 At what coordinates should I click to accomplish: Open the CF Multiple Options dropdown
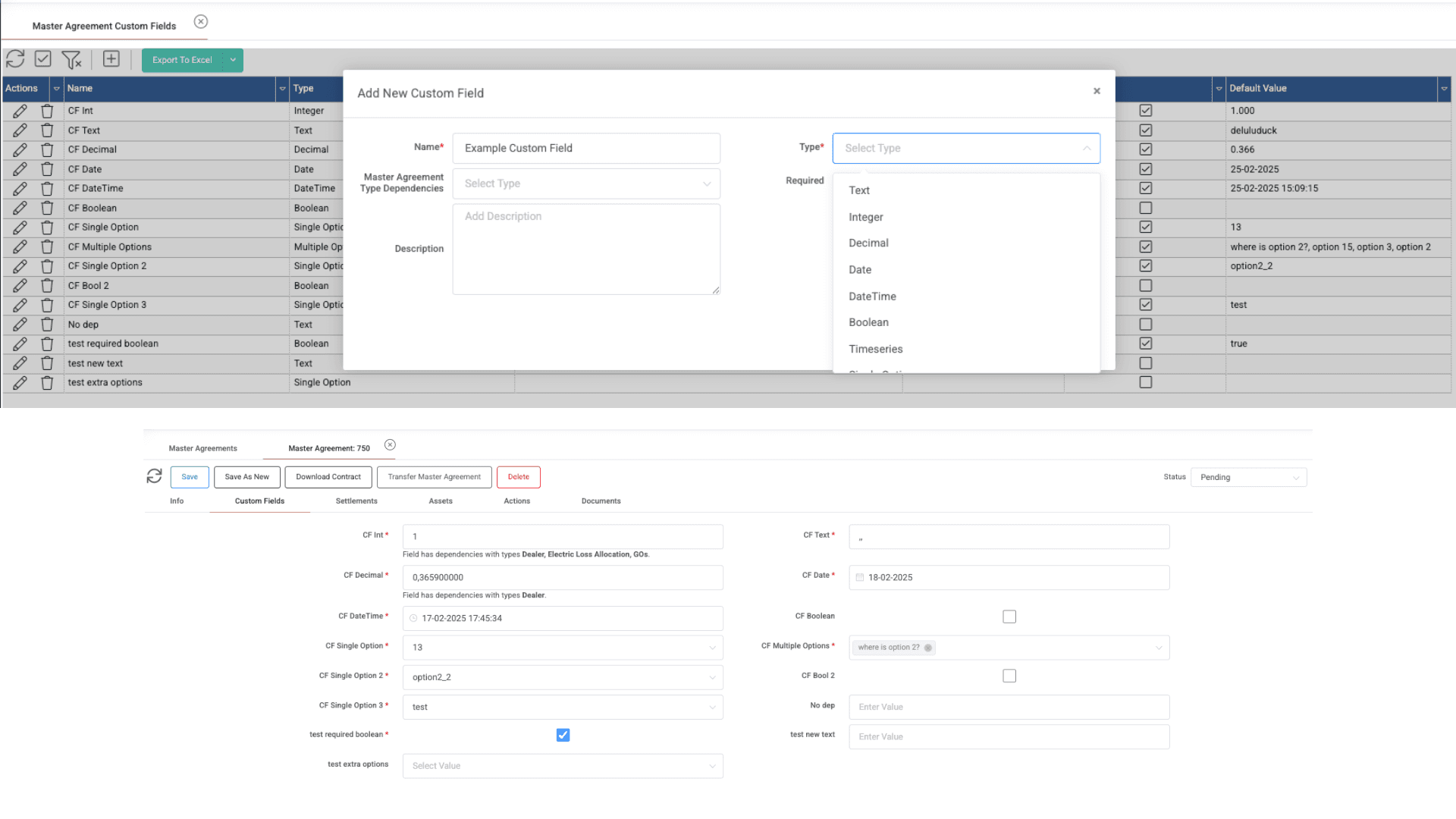click(x=1009, y=648)
